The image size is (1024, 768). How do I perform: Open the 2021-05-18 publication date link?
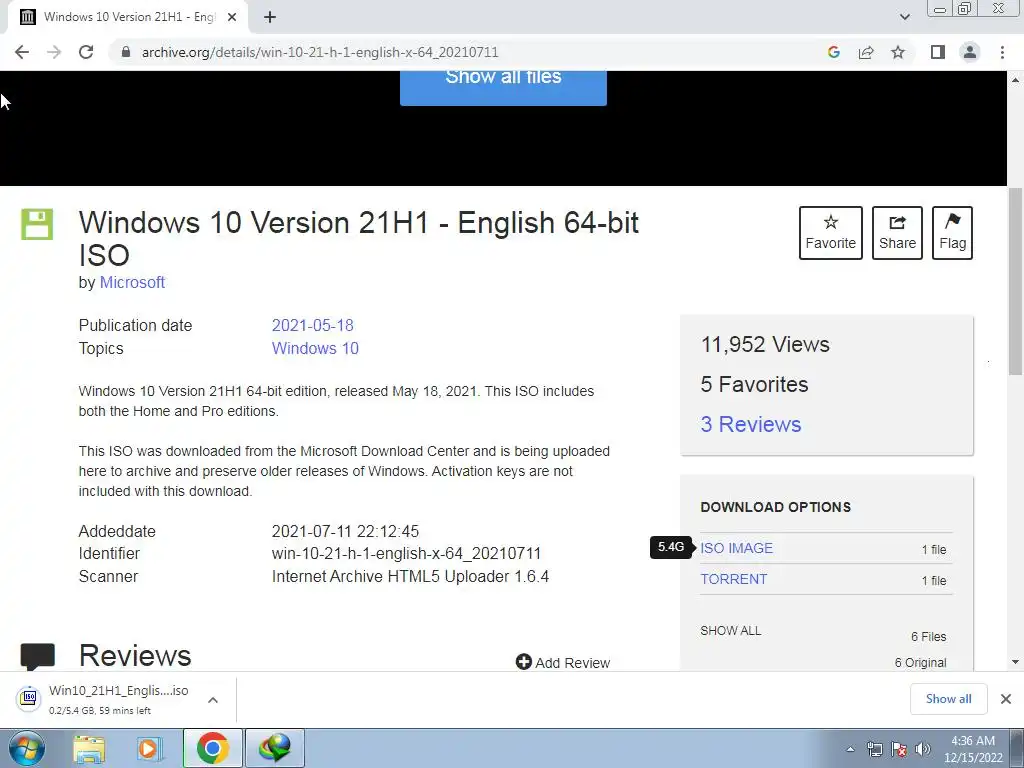click(312, 325)
